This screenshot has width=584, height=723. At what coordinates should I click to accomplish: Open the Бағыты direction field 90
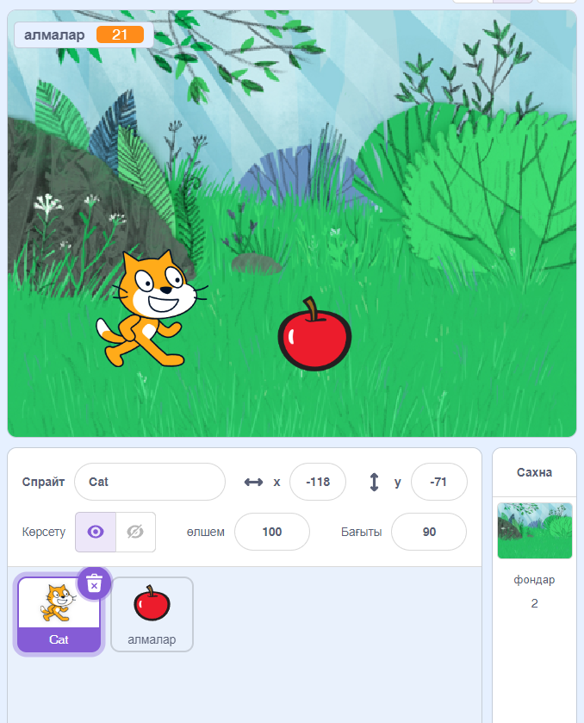pyautogui.click(x=429, y=532)
